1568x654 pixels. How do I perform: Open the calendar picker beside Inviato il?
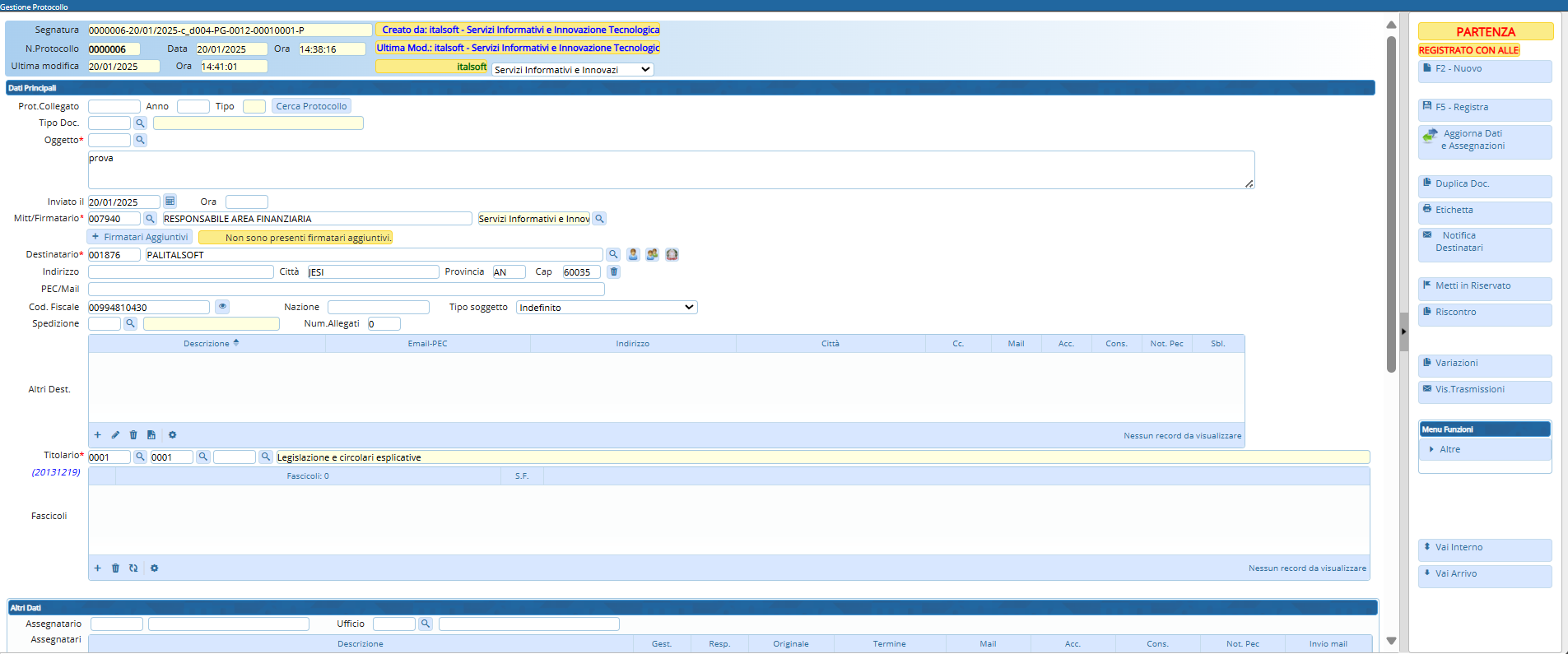[170, 202]
